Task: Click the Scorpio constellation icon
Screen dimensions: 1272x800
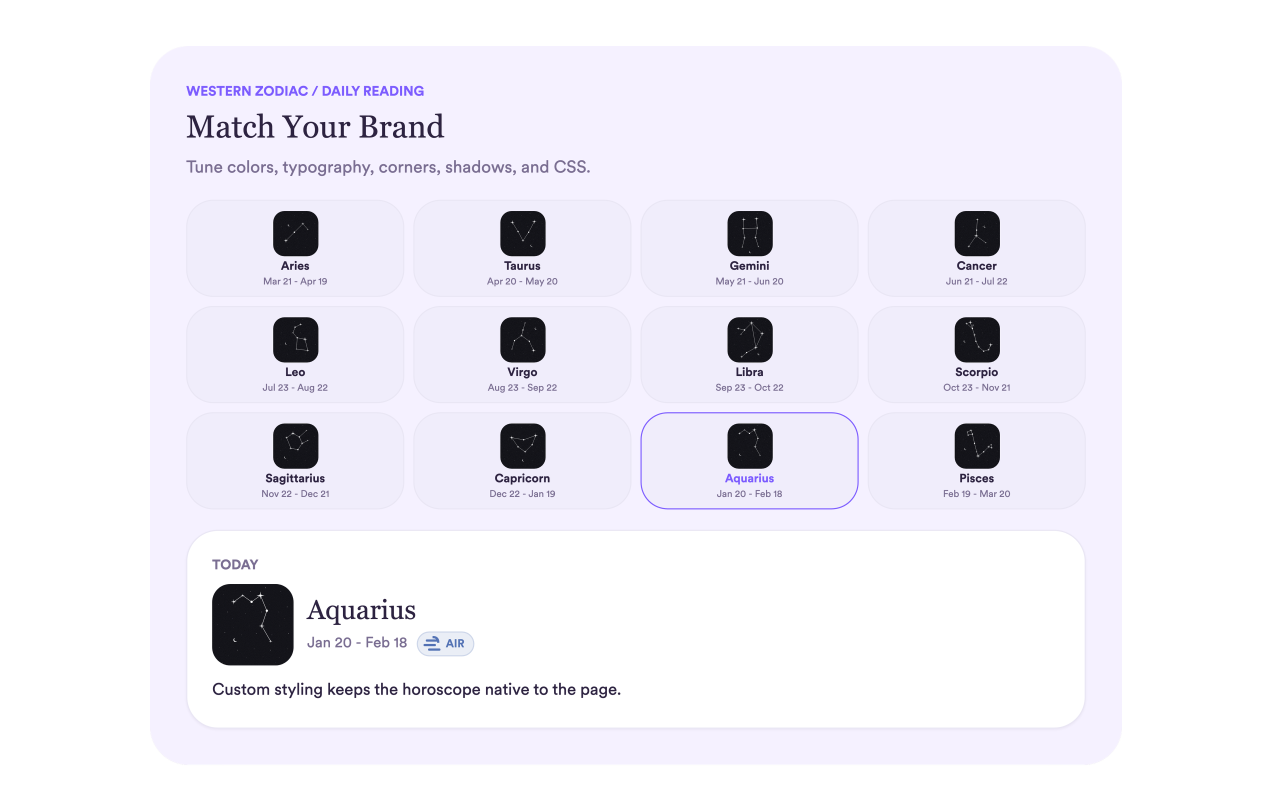Action: click(976, 339)
